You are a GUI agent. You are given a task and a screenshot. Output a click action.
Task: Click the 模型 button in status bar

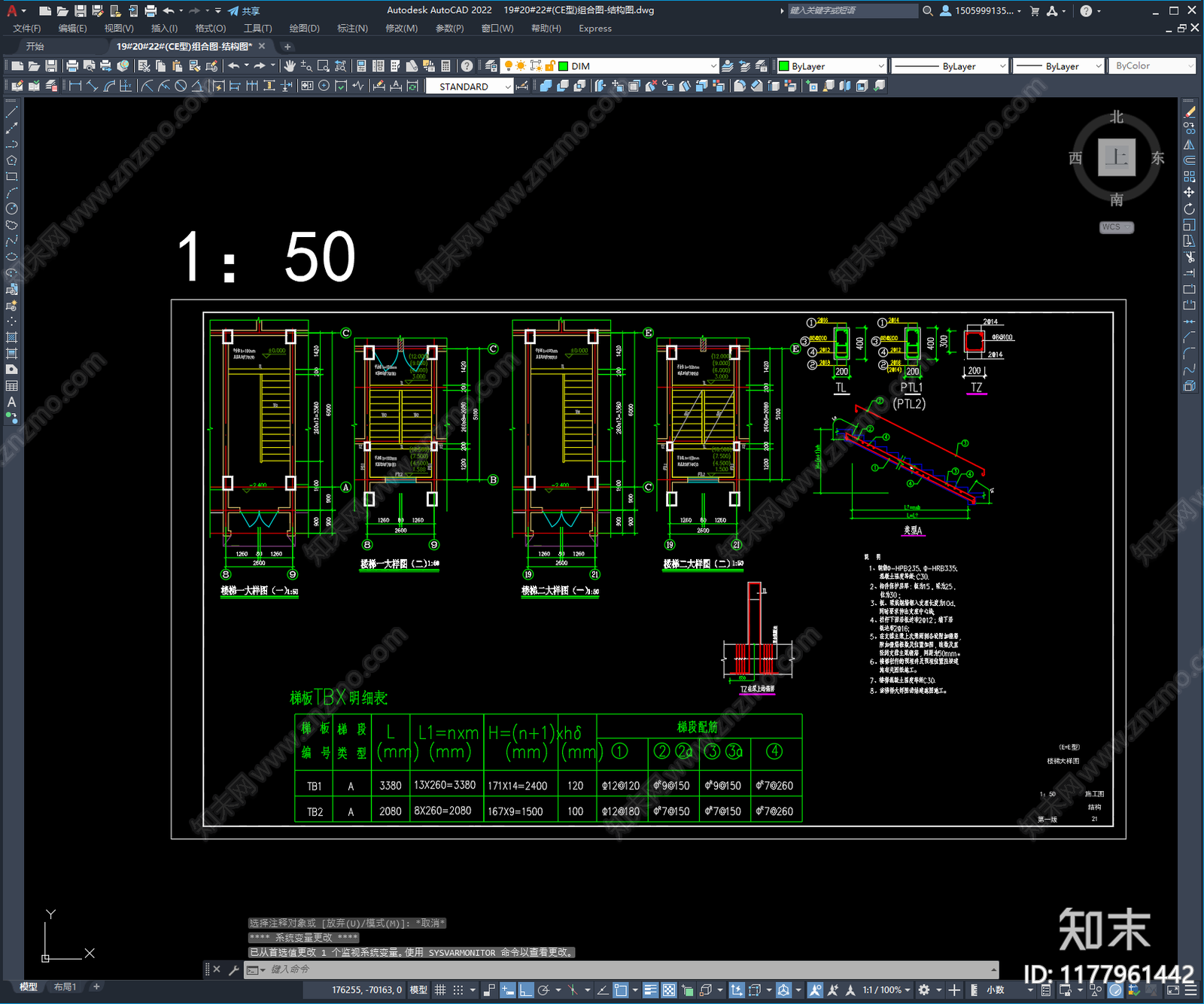[x=418, y=990]
